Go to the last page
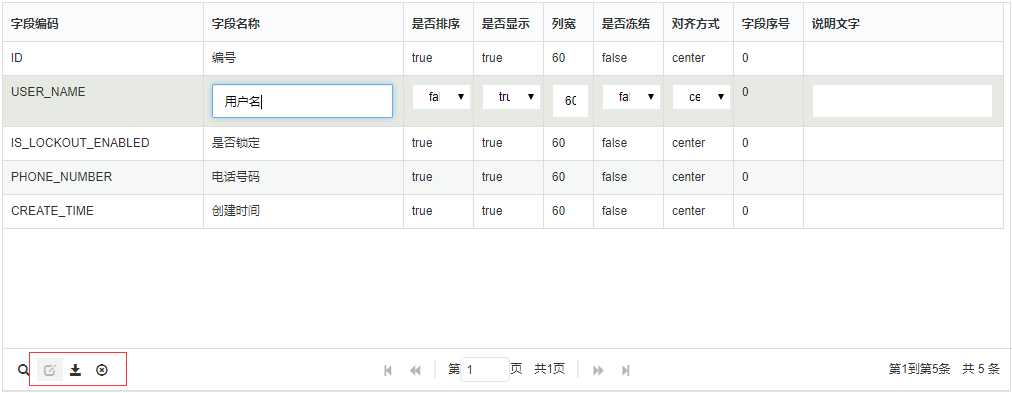The height and width of the screenshot is (393, 1012). [x=625, y=370]
